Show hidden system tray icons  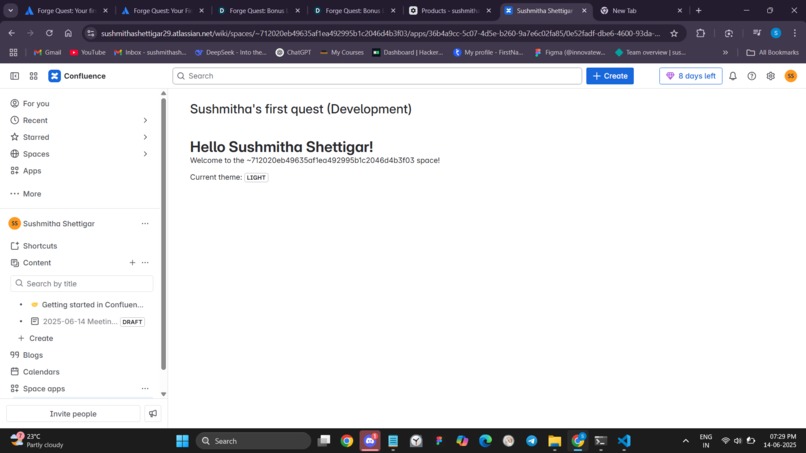pos(685,441)
